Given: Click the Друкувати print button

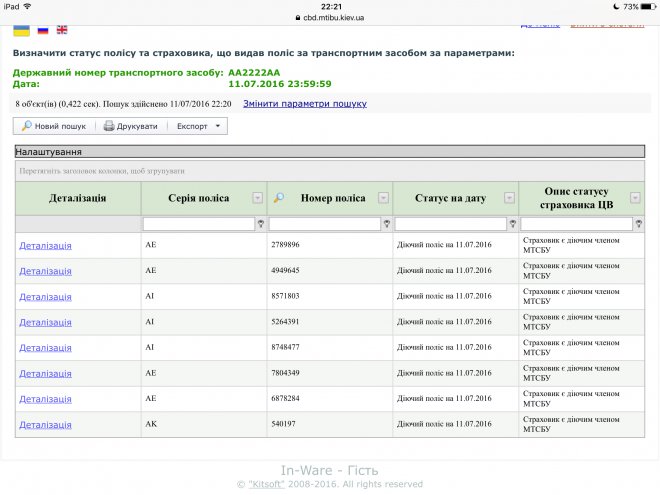Looking at the screenshot, I should pos(131,127).
